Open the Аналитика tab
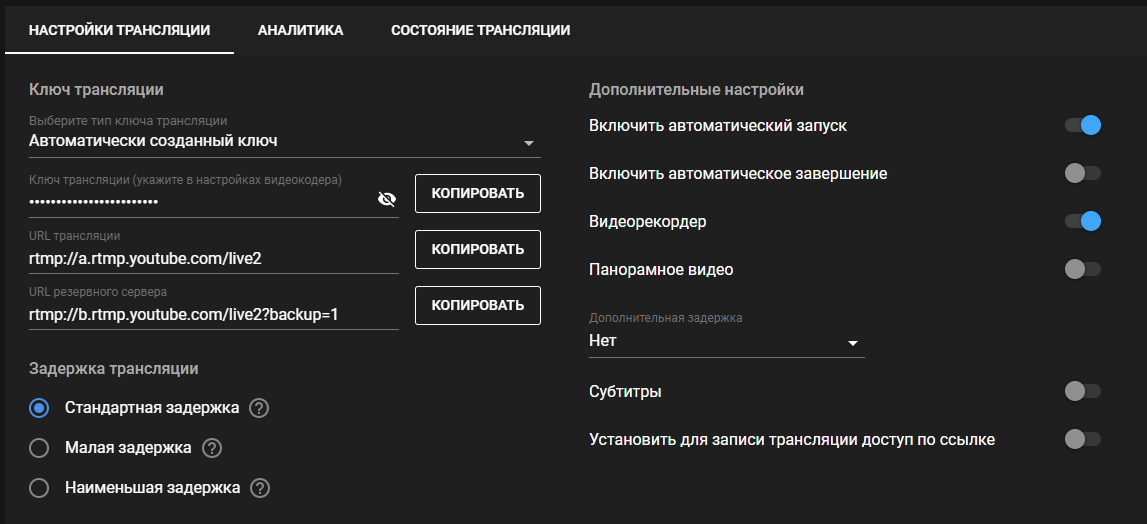Screen dimensions: 1147x524 tap(301, 30)
